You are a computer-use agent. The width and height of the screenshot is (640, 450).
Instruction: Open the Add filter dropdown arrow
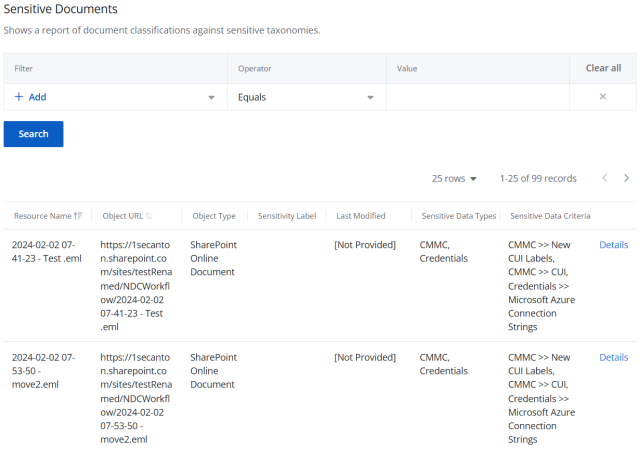(x=211, y=97)
